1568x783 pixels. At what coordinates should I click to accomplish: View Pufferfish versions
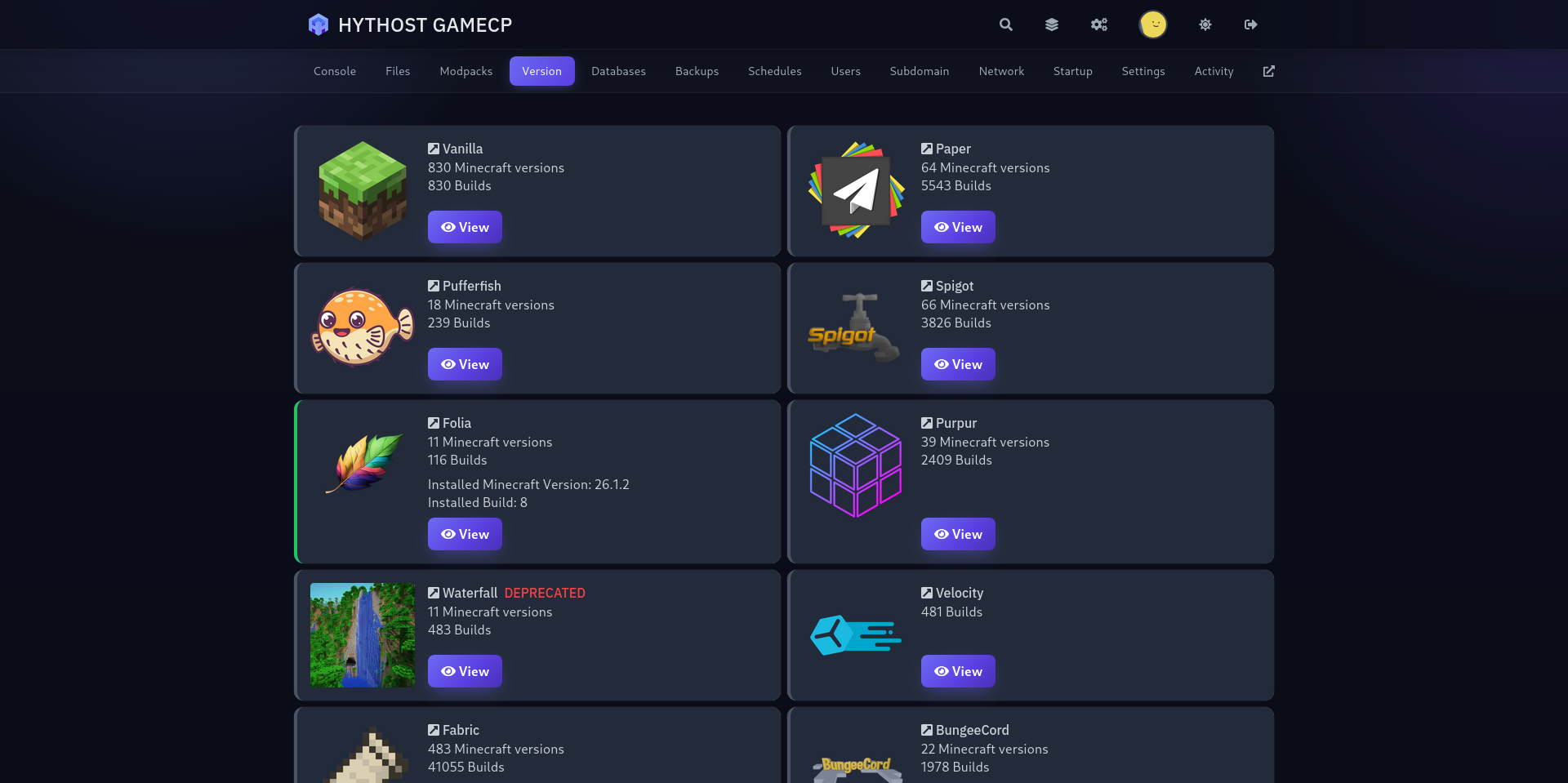465,364
